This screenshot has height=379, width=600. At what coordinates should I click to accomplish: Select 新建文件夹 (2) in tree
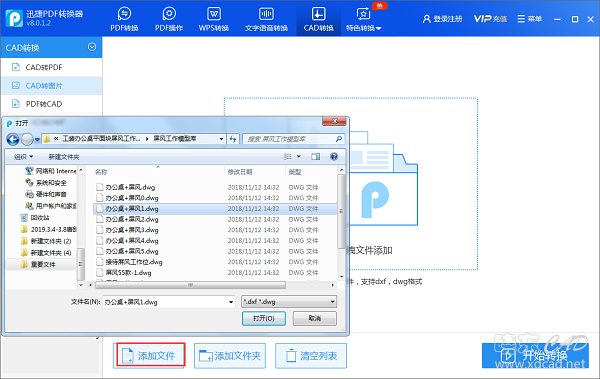click(x=46, y=241)
